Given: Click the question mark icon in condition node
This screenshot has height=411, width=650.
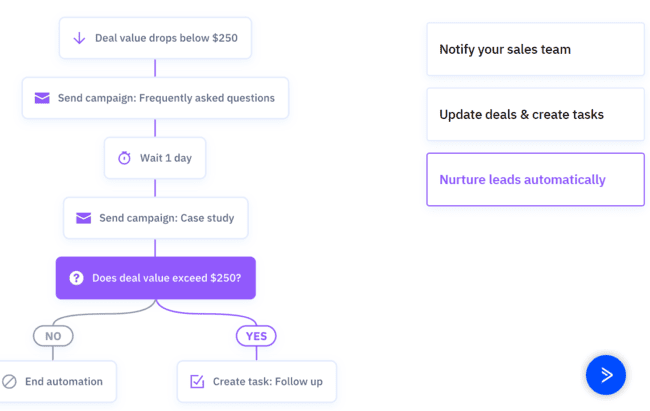Looking at the screenshot, I should [76, 278].
